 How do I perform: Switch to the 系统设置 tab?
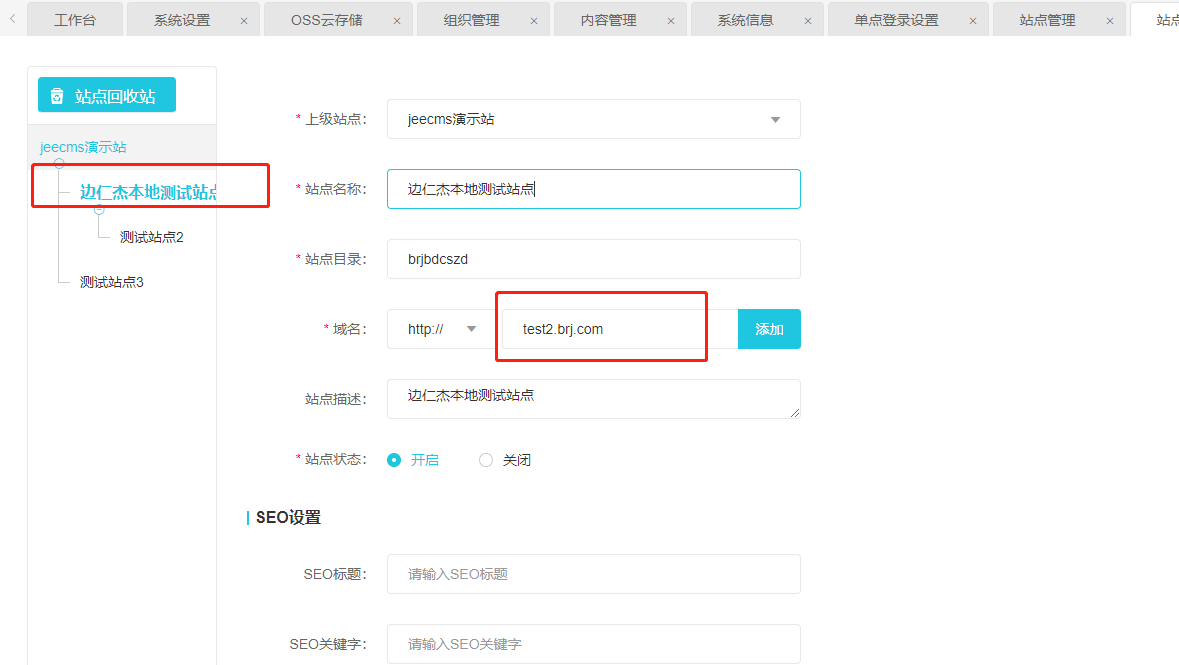[182, 20]
